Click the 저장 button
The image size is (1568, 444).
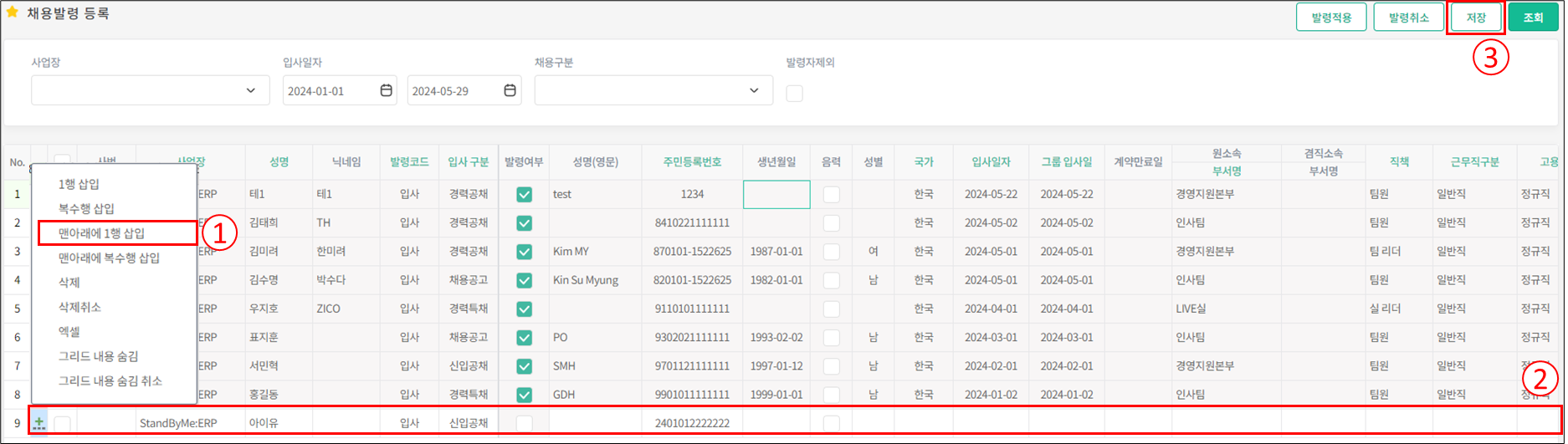(x=1475, y=18)
